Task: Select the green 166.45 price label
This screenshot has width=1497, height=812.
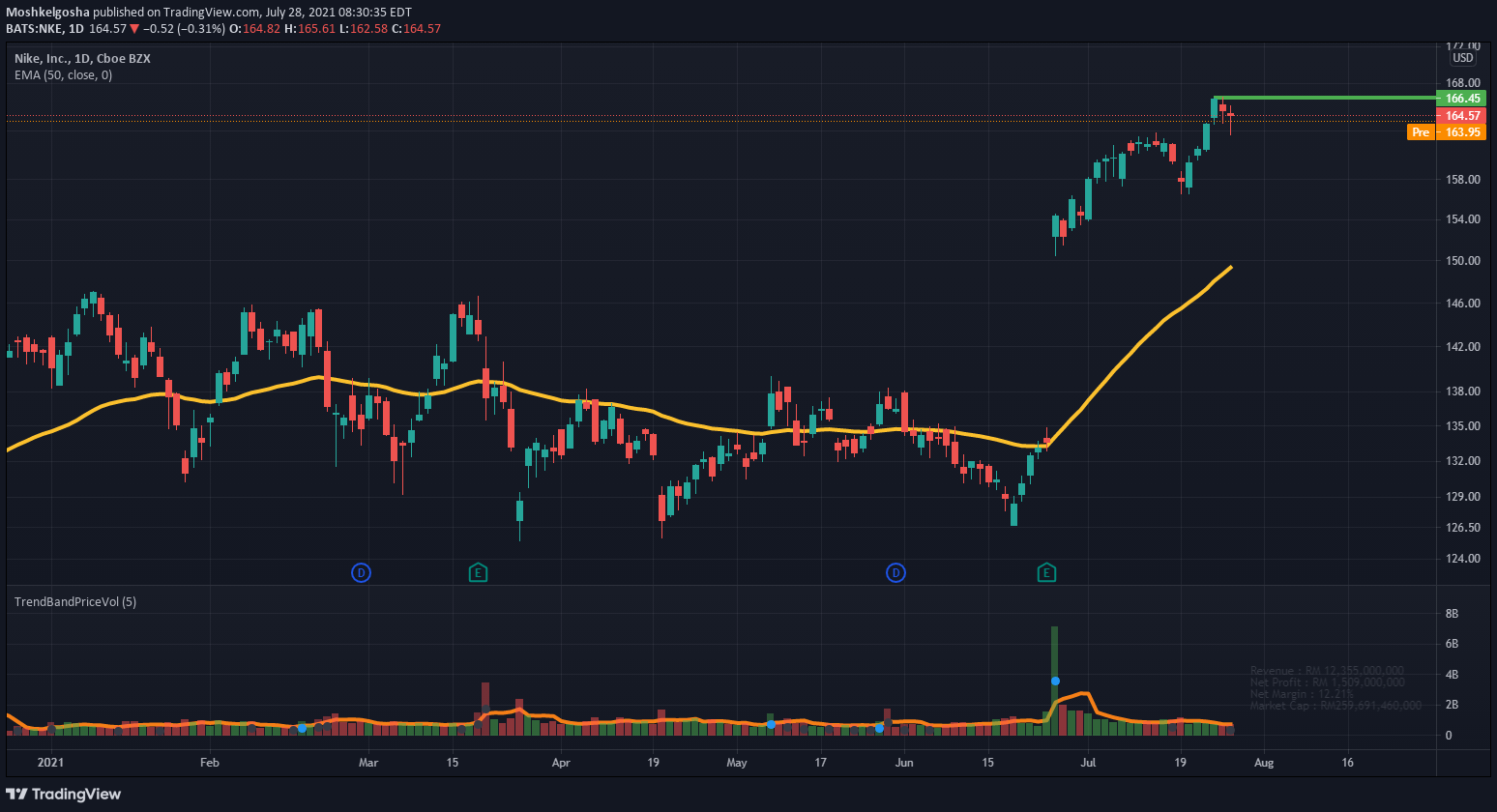Action: (x=1461, y=99)
